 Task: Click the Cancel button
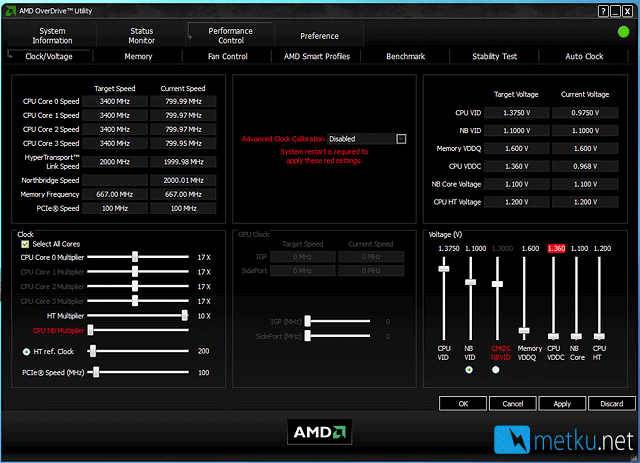pyautogui.click(x=513, y=403)
